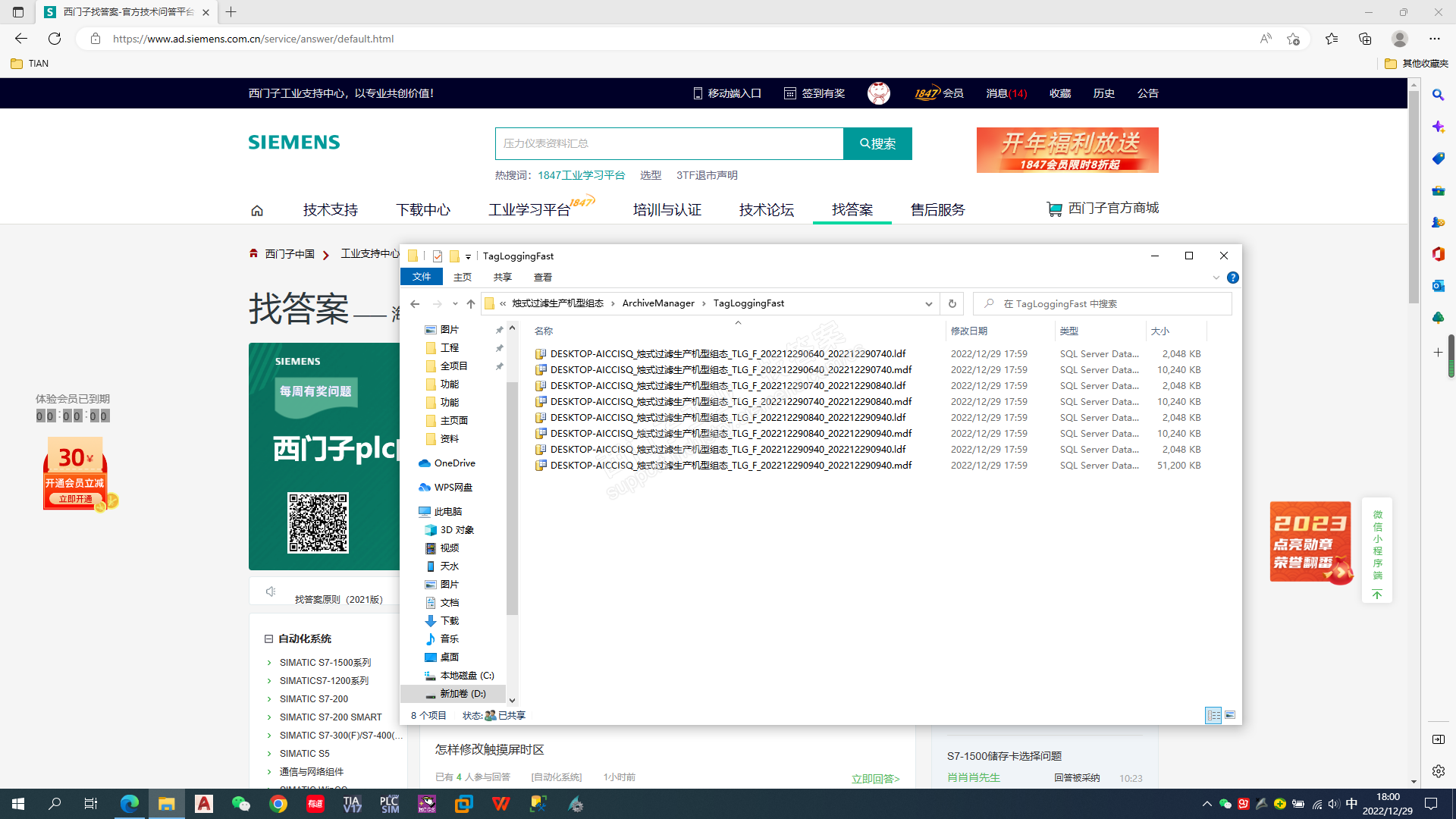The width and height of the screenshot is (1456, 819).
Task: Switch to large icons view button
Action: [x=1230, y=715]
